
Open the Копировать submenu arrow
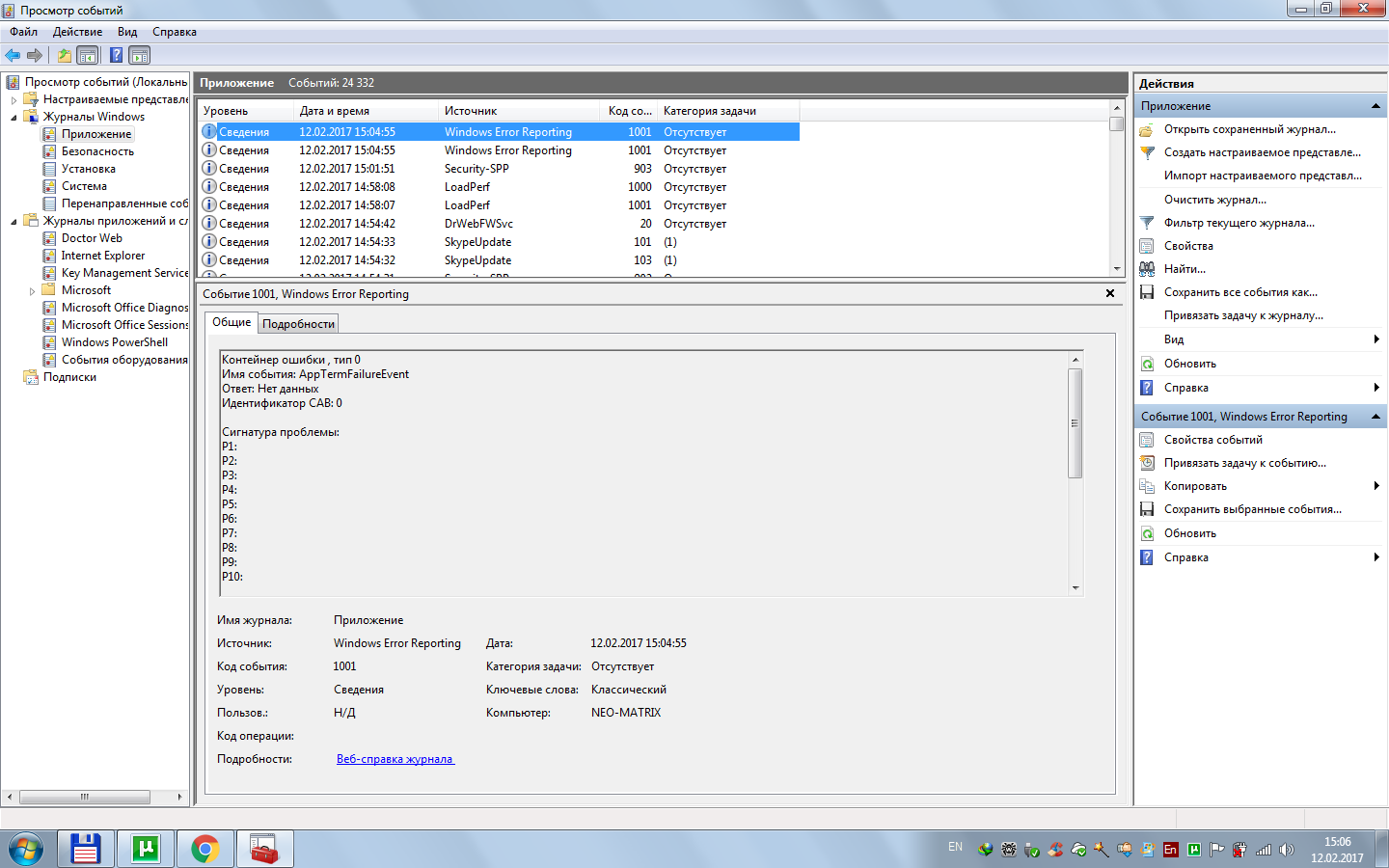pyautogui.click(x=1376, y=486)
